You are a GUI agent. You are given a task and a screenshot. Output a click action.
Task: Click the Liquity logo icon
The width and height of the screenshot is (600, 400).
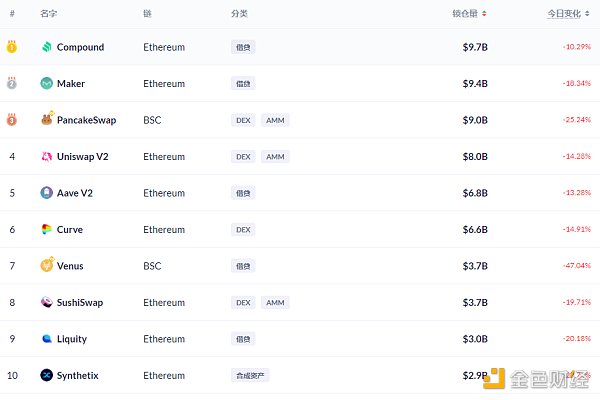47,339
